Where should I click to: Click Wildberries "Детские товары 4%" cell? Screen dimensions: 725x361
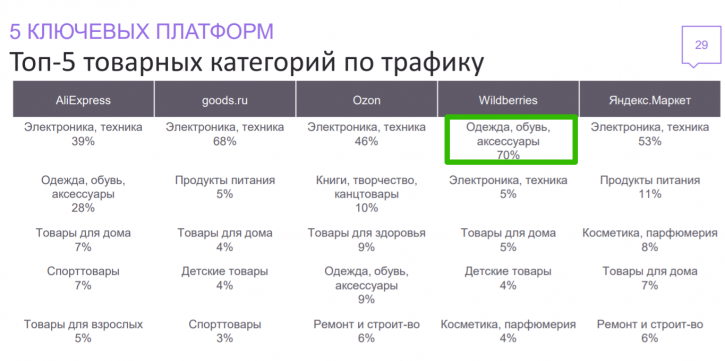508,278
